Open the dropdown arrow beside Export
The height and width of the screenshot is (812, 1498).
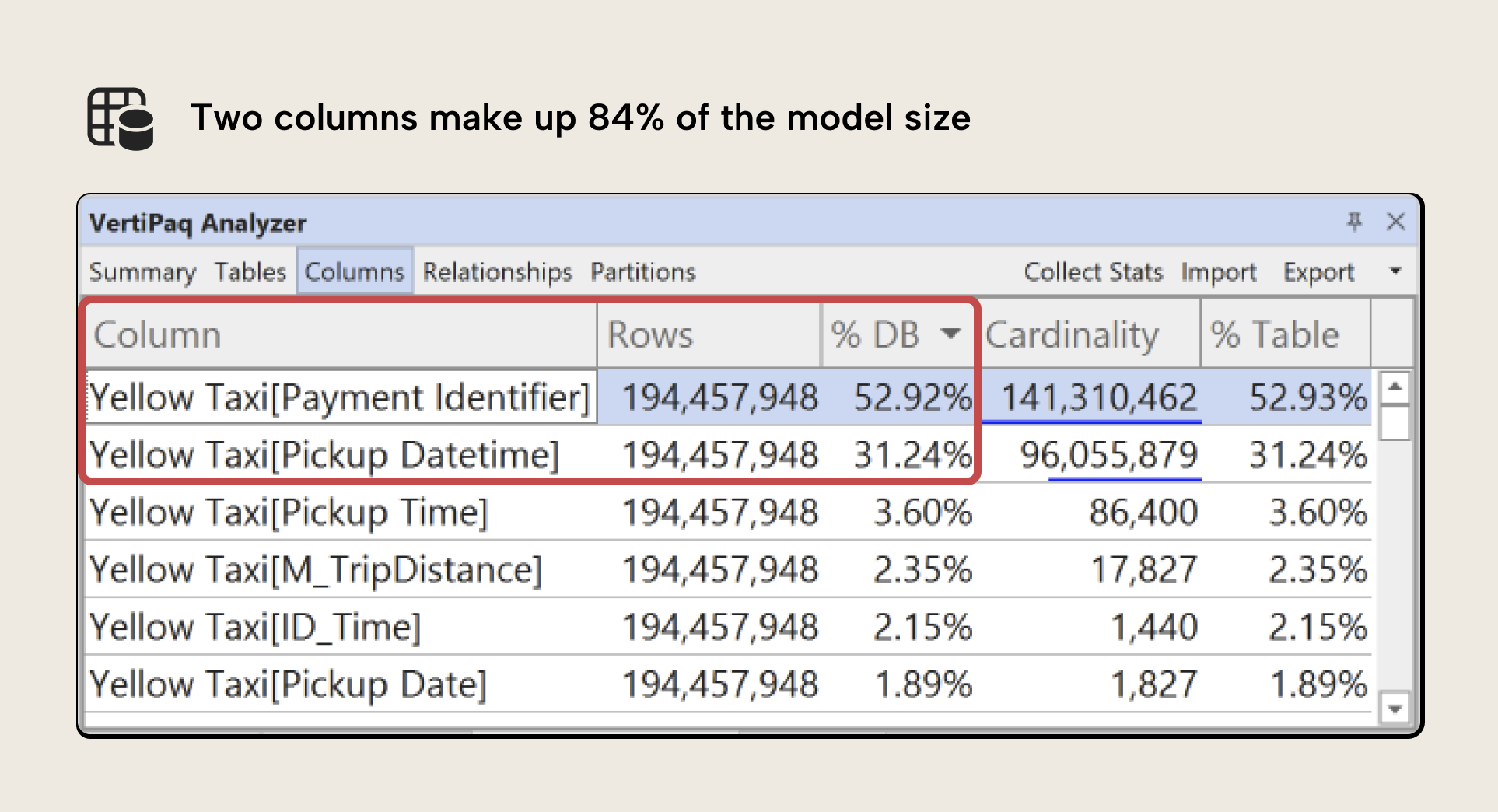(1396, 271)
